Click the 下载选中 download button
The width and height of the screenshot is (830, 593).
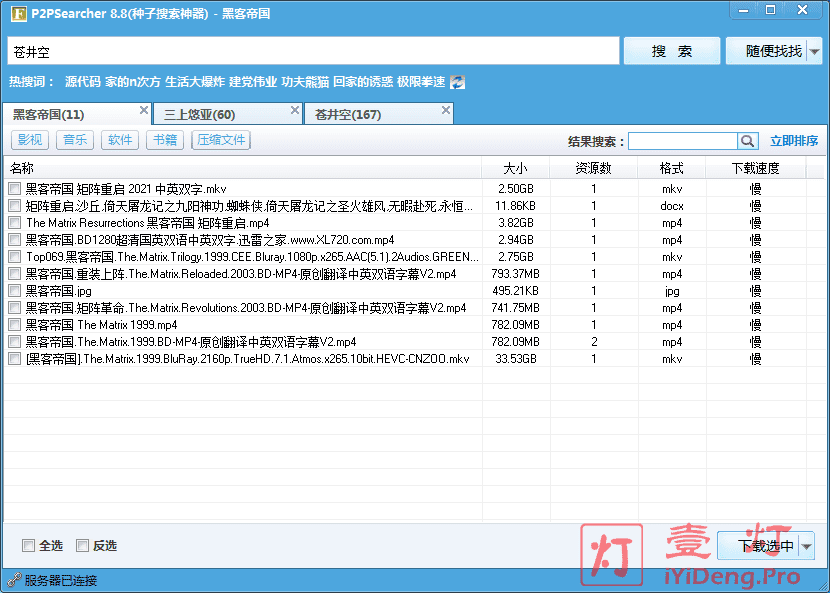(x=759, y=546)
